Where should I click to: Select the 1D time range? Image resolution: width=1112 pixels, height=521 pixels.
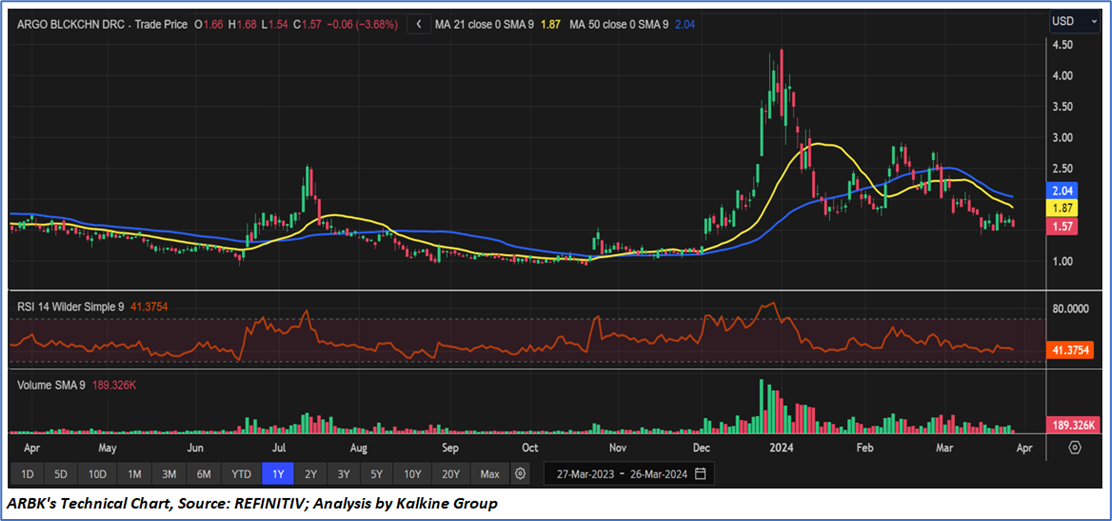click(27, 474)
